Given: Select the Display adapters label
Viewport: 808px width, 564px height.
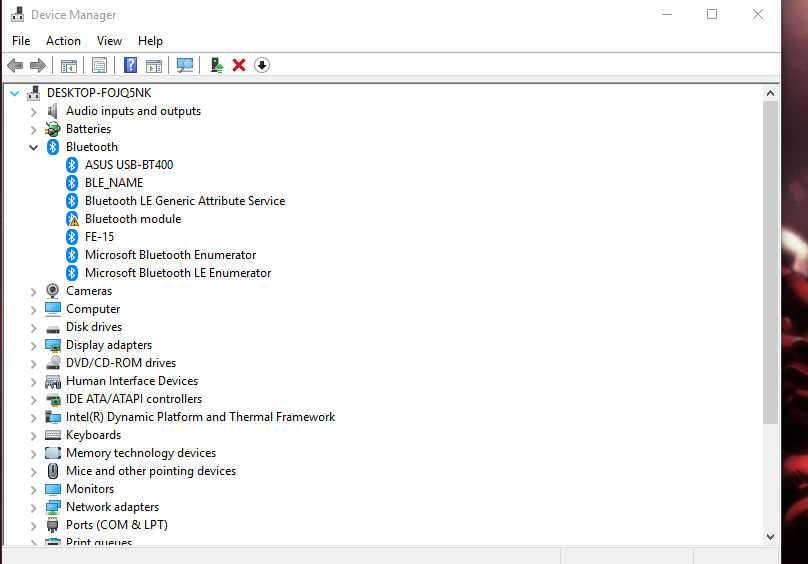Looking at the screenshot, I should (x=109, y=345).
